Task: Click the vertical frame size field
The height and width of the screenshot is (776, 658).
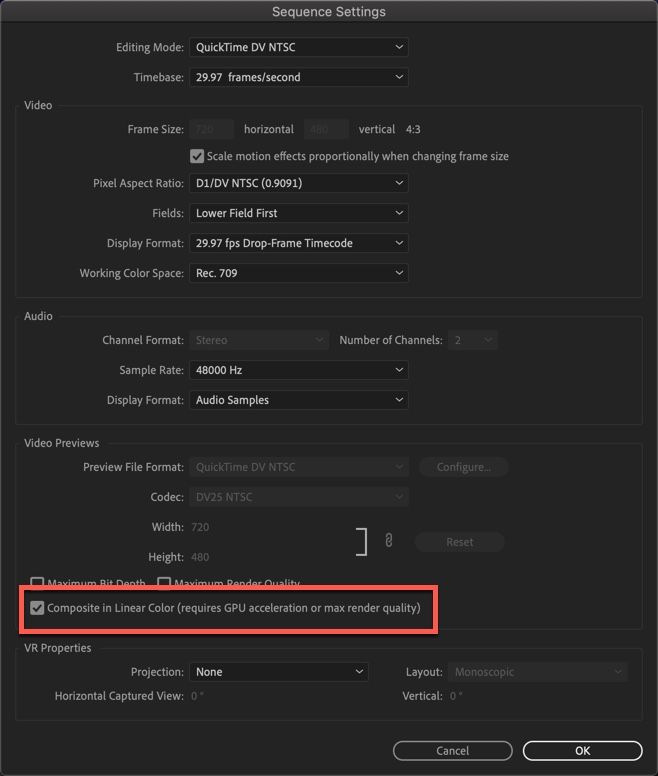Action: (x=326, y=129)
